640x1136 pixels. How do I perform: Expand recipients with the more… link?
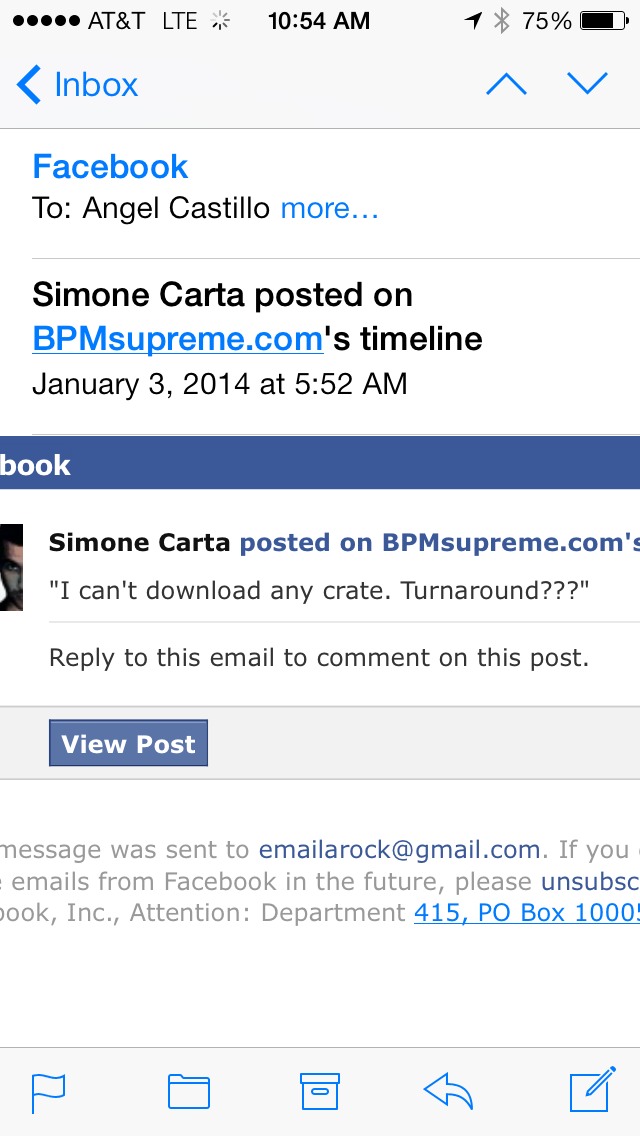click(329, 209)
